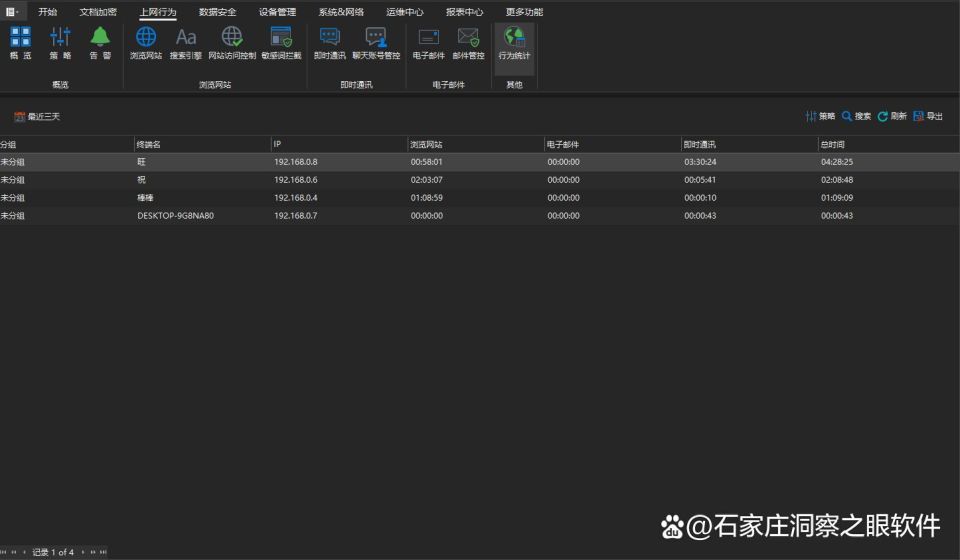Image resolution: width=960 pixels, height=560 pixels.
Task: Switch to the 开始 tab
Action: tap(48, 12)
